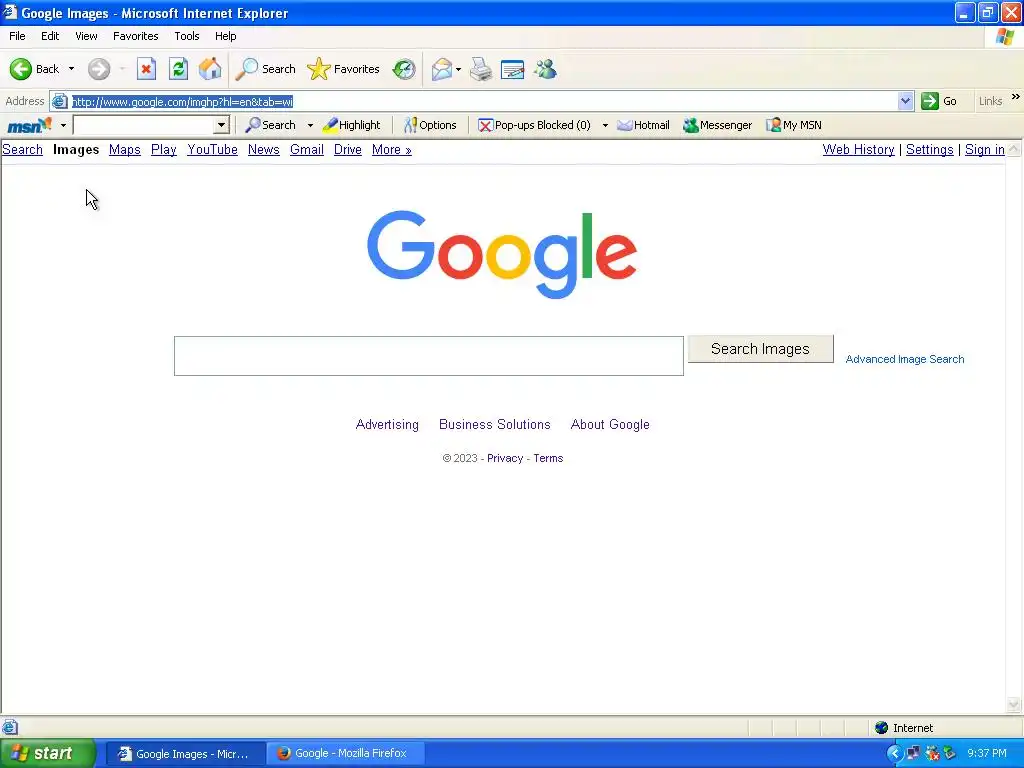Open Hotmail from MSN toolbar
1024x768 pixels.
click(643, 125)
